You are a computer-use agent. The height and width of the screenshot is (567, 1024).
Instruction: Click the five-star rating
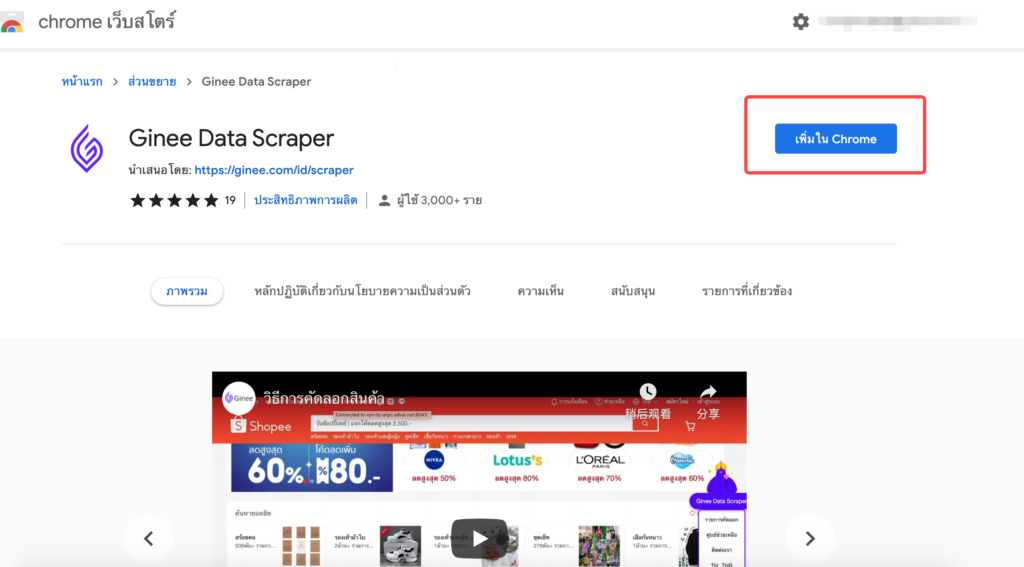pyautogui.click(x=174, y=201)
